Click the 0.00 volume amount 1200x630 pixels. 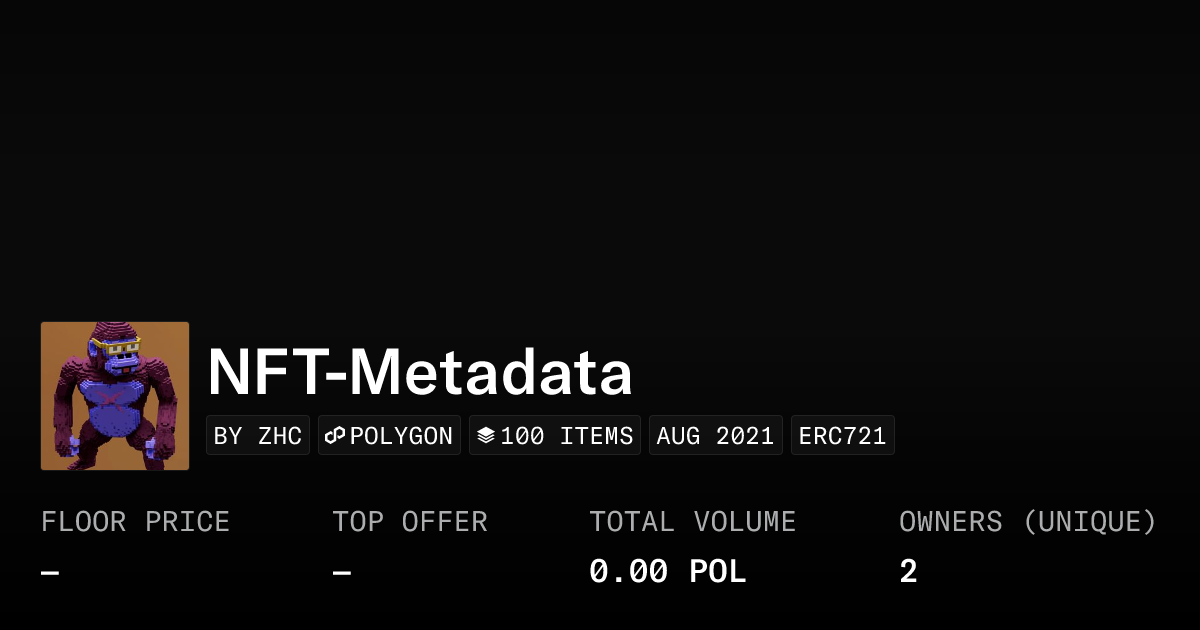click(x=628, y=572)
